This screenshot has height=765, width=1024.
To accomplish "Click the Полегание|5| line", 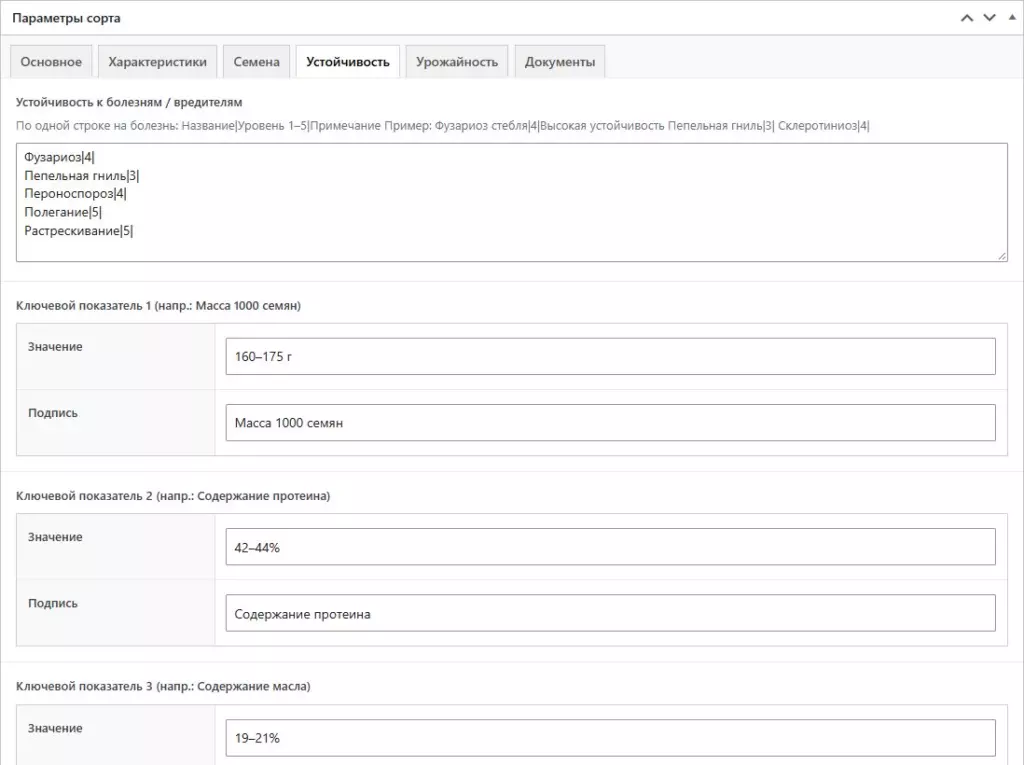I will point(63,212).
